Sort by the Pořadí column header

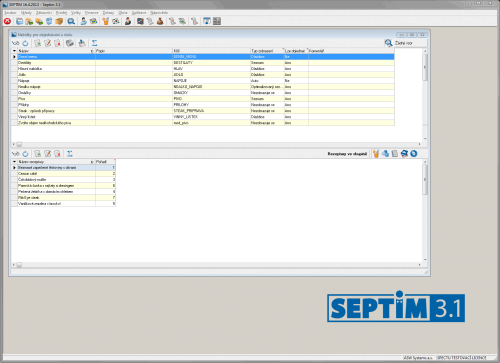(x=105, y=162)
